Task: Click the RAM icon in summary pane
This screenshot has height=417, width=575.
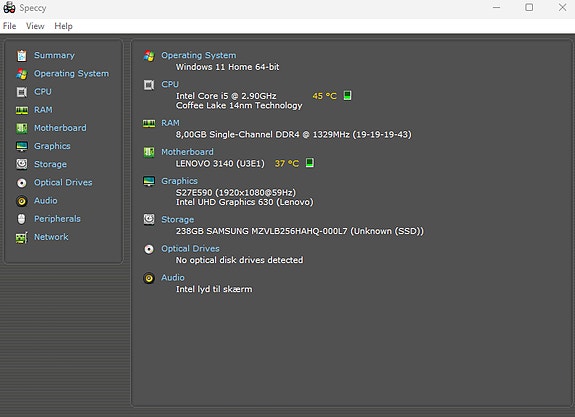Action: pyautogui.click(x=149, y=123)
